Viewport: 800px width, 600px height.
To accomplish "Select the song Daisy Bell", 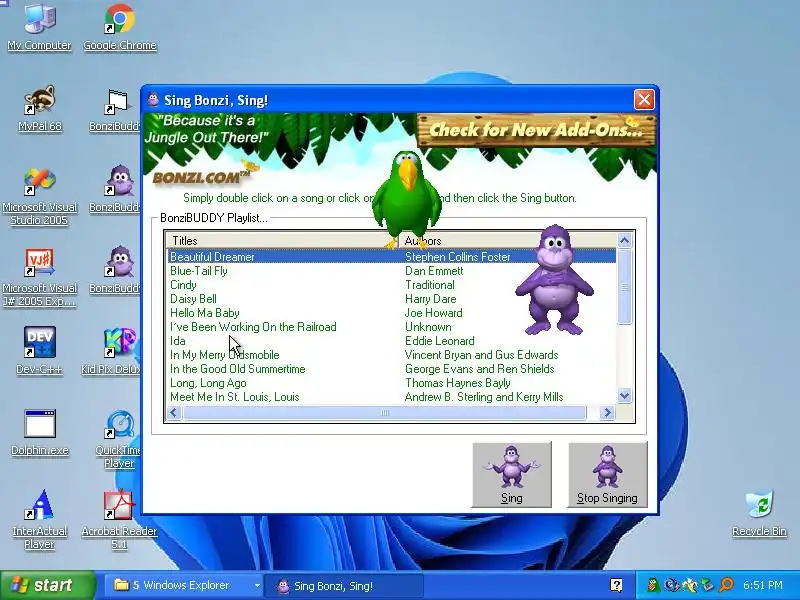I will pyautogui.click(x=193, y=299).
